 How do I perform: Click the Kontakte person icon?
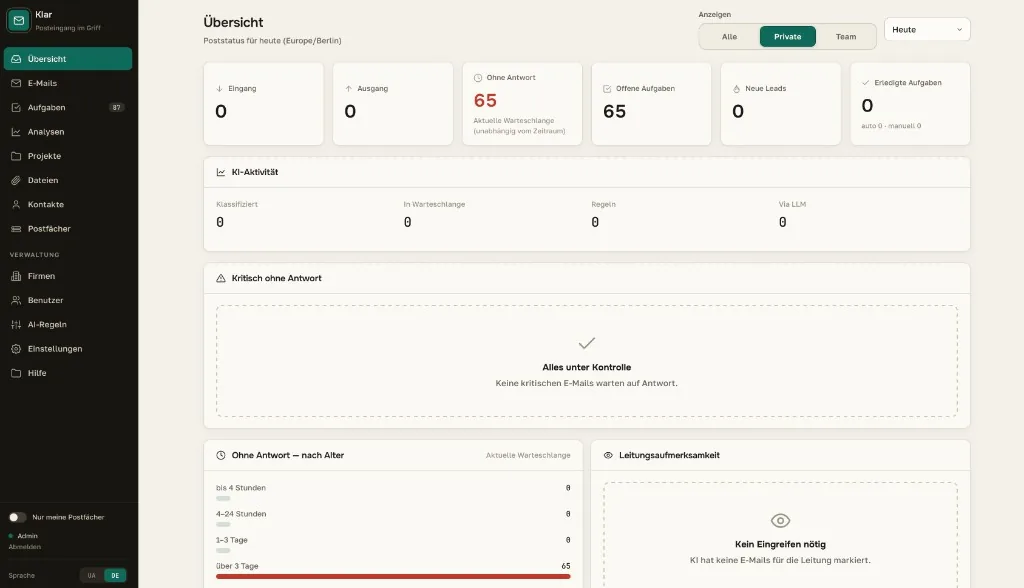tap(16, 204)
